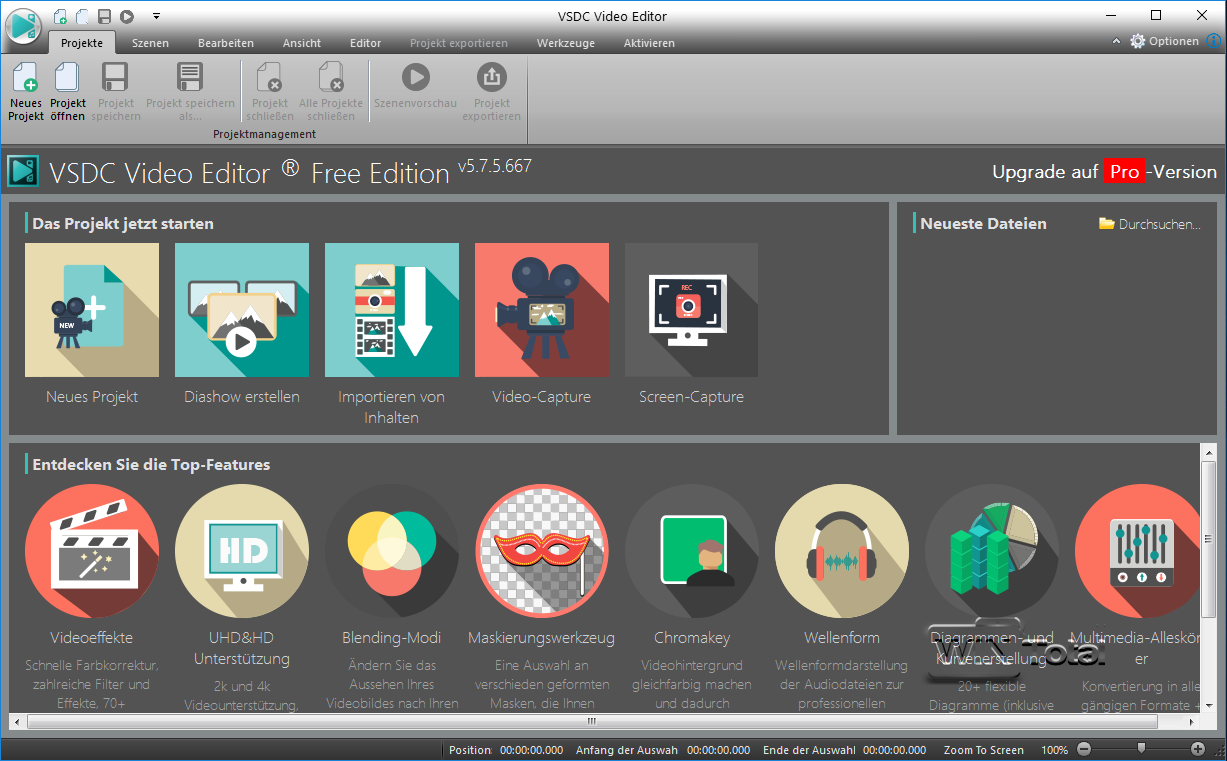The width and height of the screenshot is (1227, 761).
Task: Click the zoom slider in the status bar
Action: (1140, 749)
